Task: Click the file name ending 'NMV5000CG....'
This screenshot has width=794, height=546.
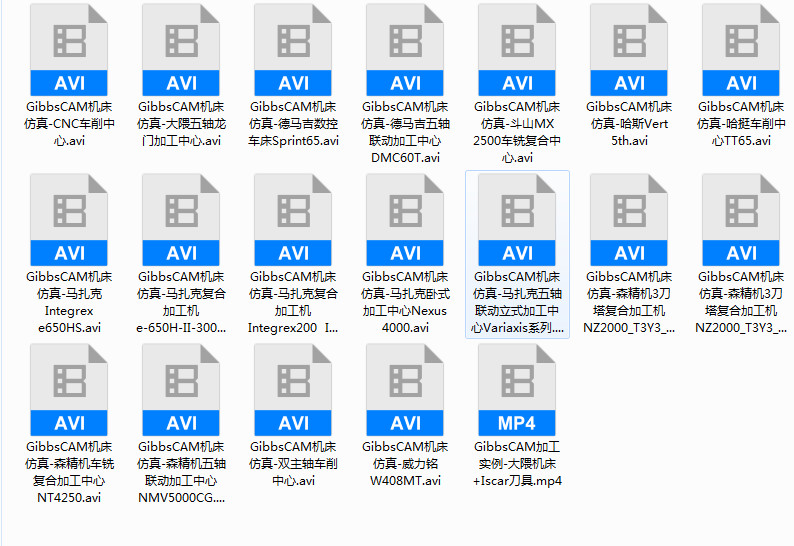Action: point(181,473)
